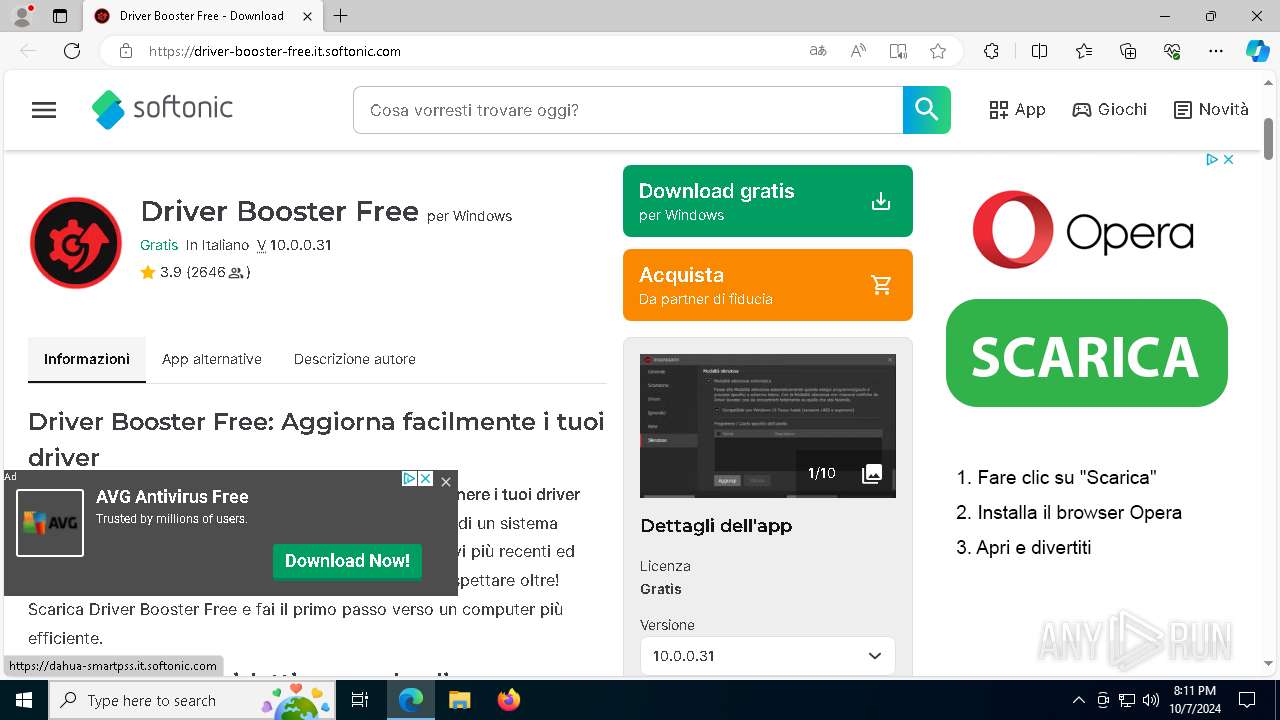Open the Copilot sidebar icon
This screenshot has width=1280, height=720.
(x=1257, y=51)
